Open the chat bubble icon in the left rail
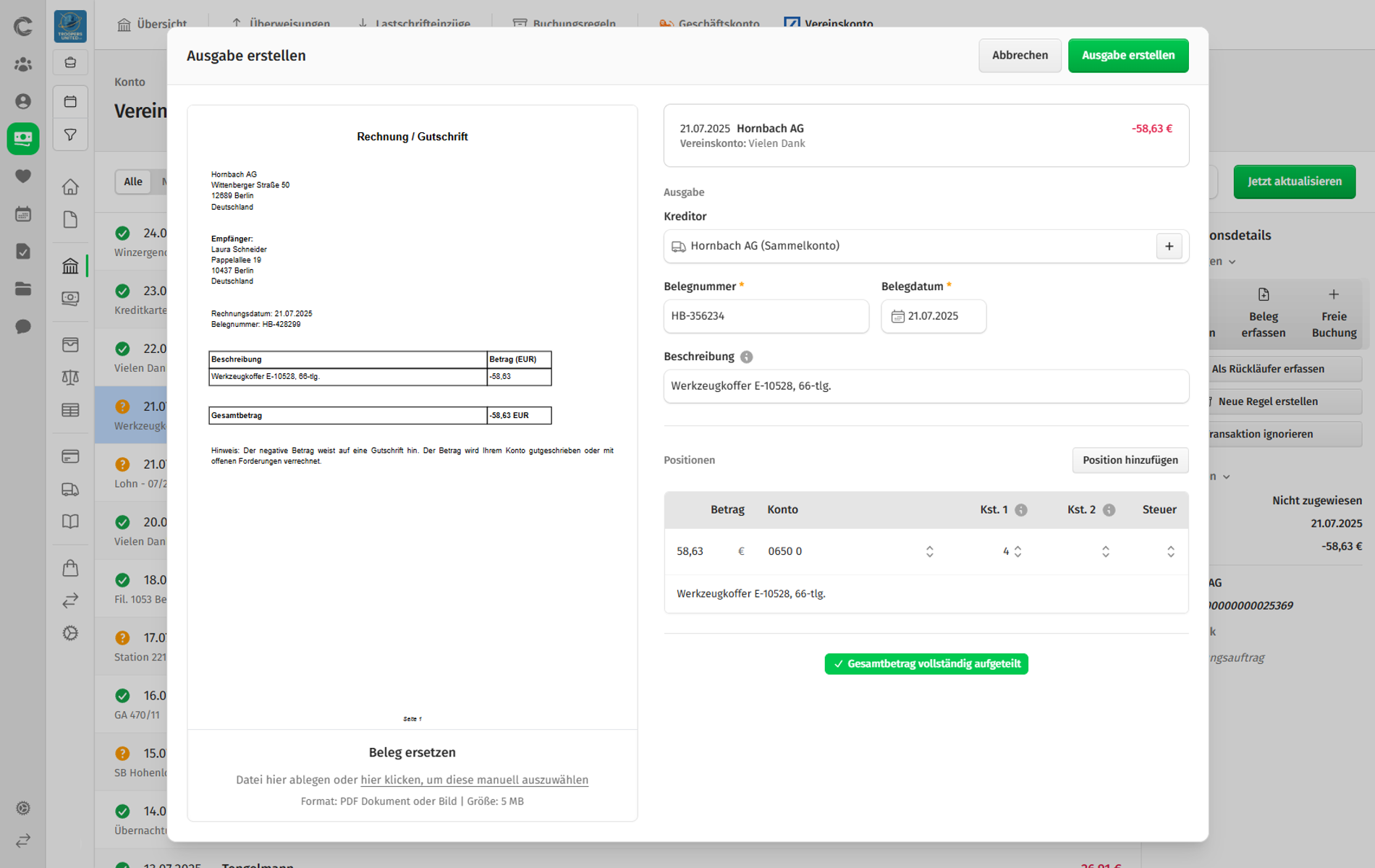This screenshot has width=1375, height=868. coord(23,326)
